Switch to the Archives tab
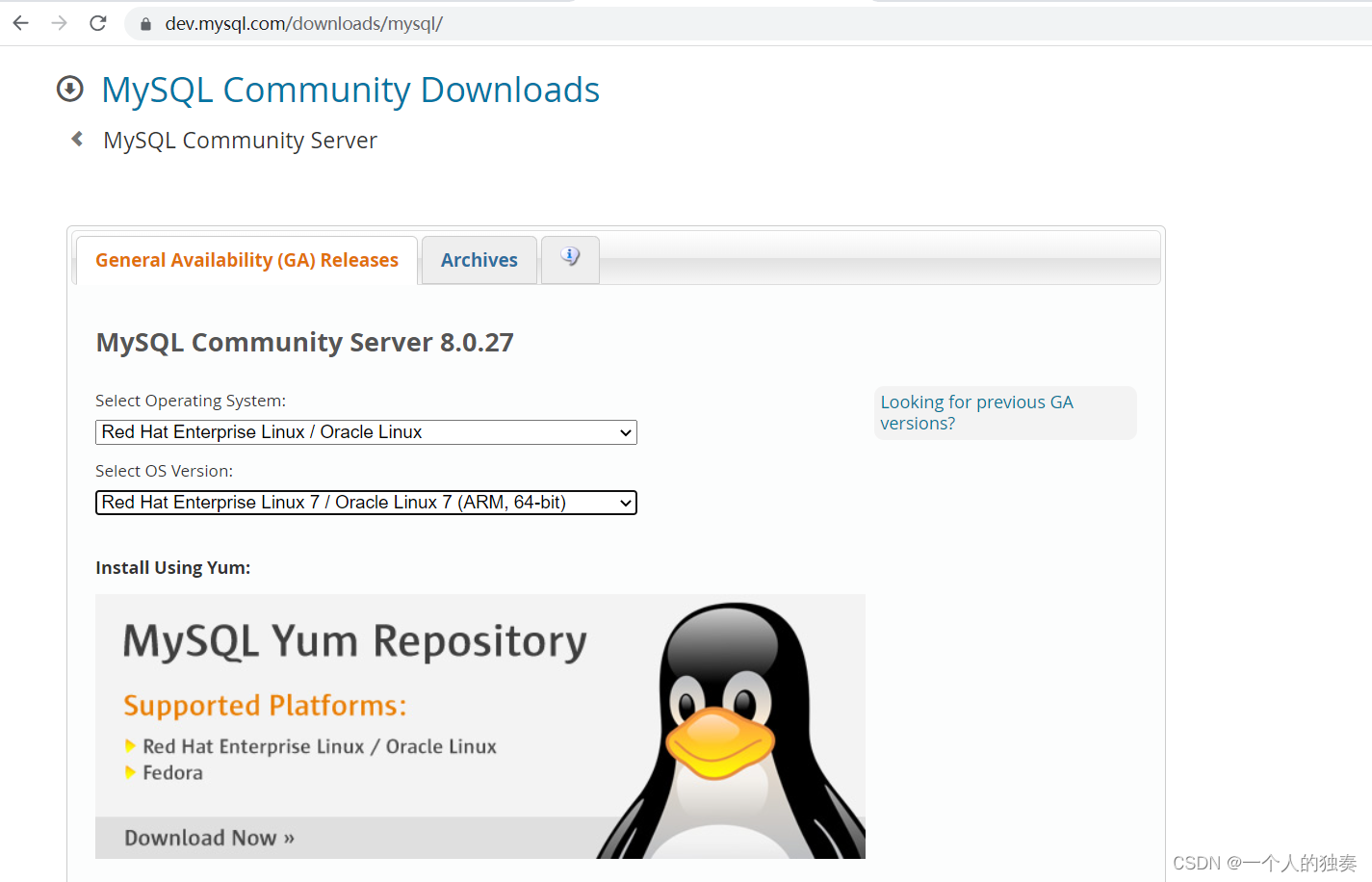 (x=479, y=260)
